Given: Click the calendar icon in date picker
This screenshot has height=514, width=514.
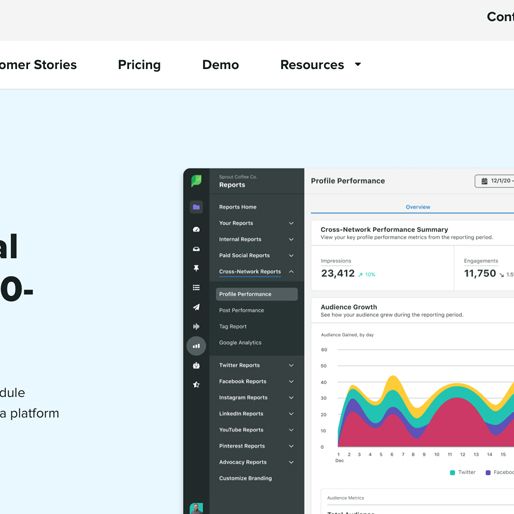Looking at the screenshot, I should [x=484, y=181].
